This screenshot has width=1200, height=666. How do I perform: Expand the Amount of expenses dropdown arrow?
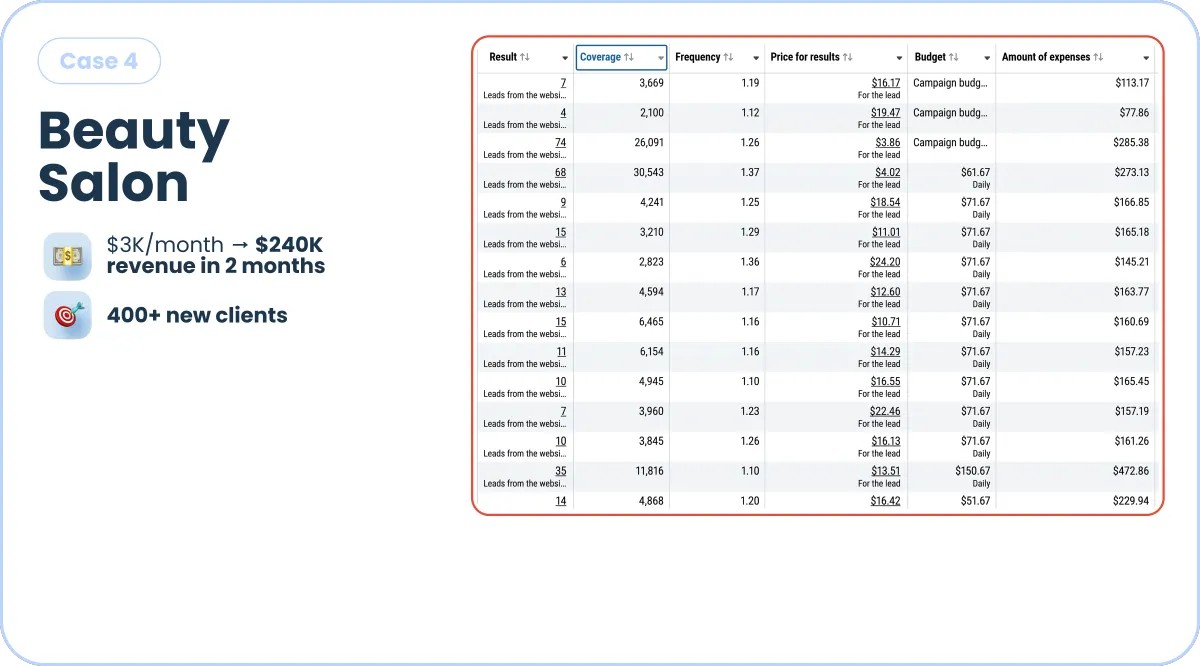tap(1147, 58)
